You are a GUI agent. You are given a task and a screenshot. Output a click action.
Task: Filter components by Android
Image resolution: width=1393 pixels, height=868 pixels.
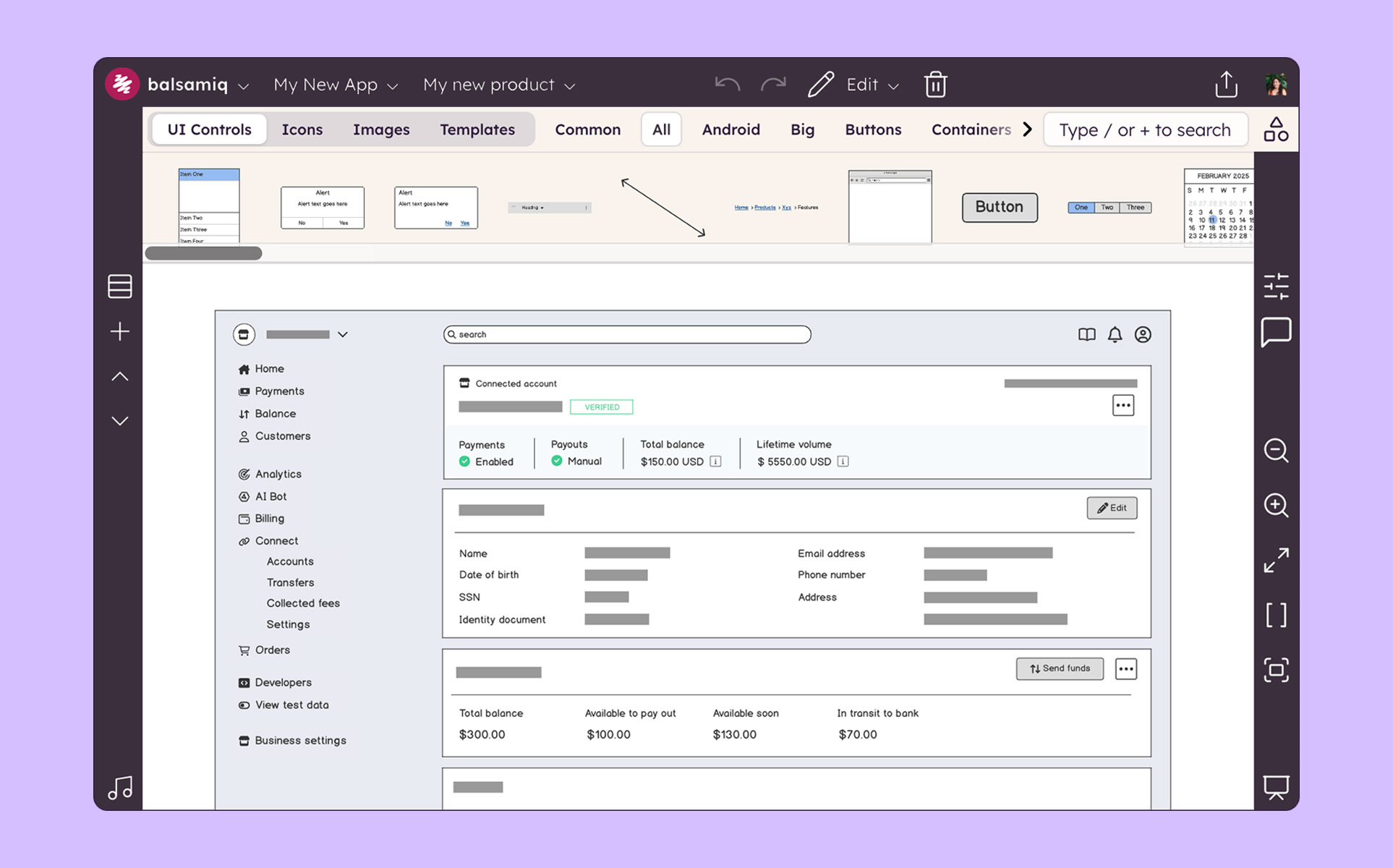coord(730,129)
